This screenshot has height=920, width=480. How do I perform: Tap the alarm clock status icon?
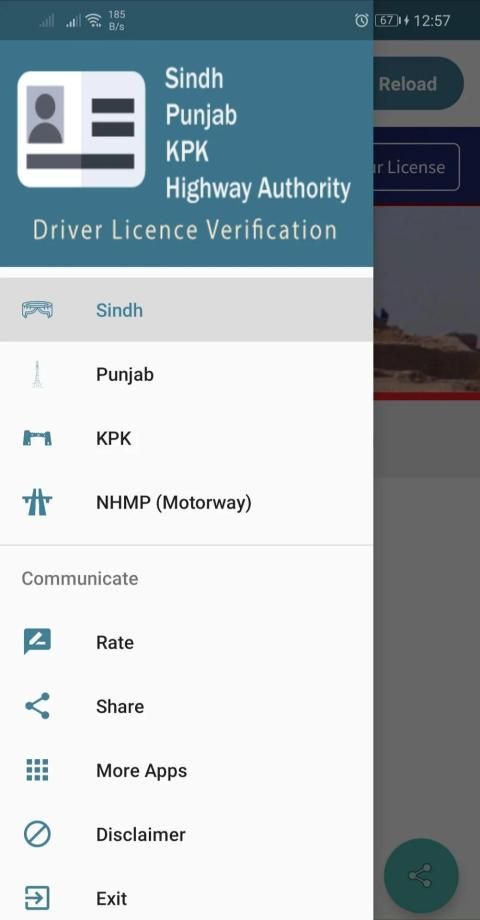pyautogui.click(x=361, y=21)
